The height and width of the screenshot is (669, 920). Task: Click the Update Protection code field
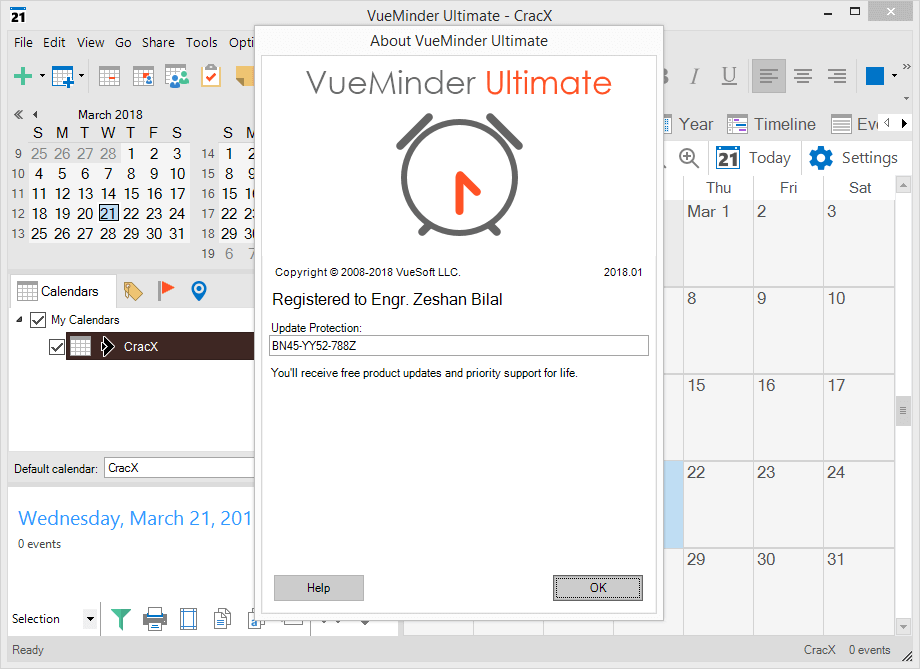[459, 346]
